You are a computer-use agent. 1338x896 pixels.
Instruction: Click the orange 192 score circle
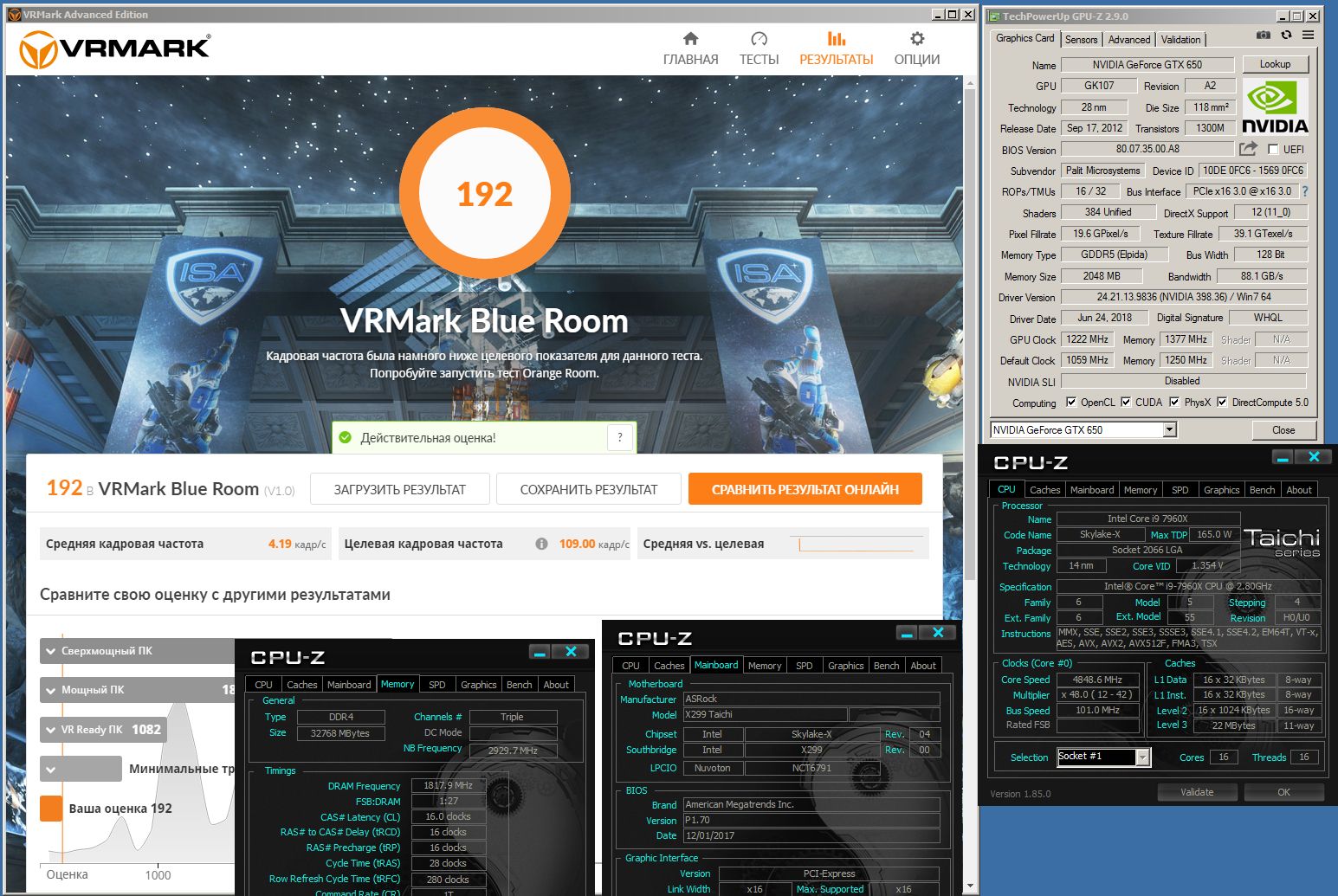485,193
